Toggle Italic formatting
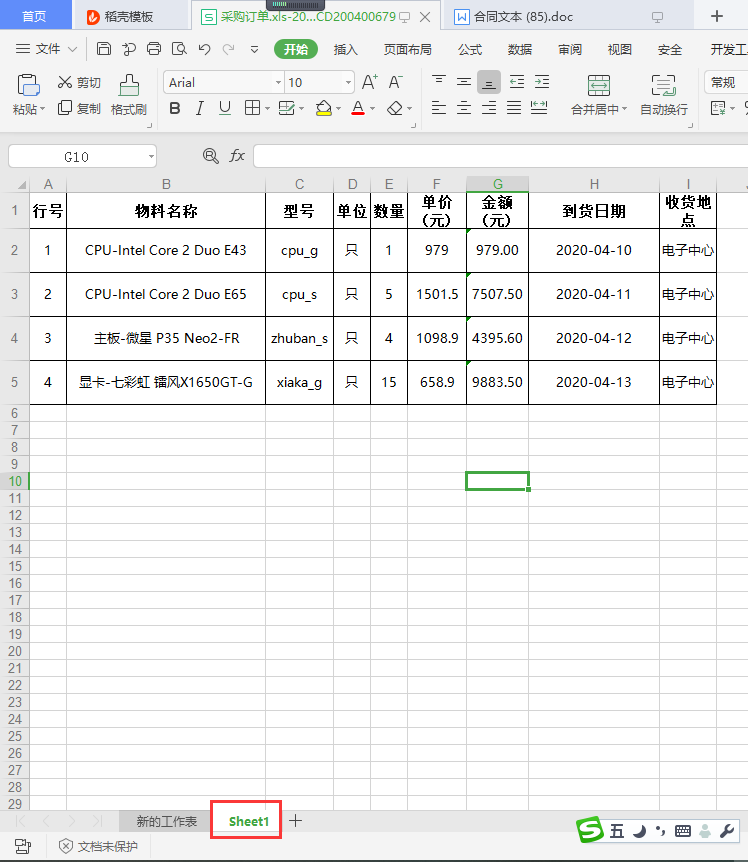The height and width of the screenshot is (862, 748). [x=199, y=108]
